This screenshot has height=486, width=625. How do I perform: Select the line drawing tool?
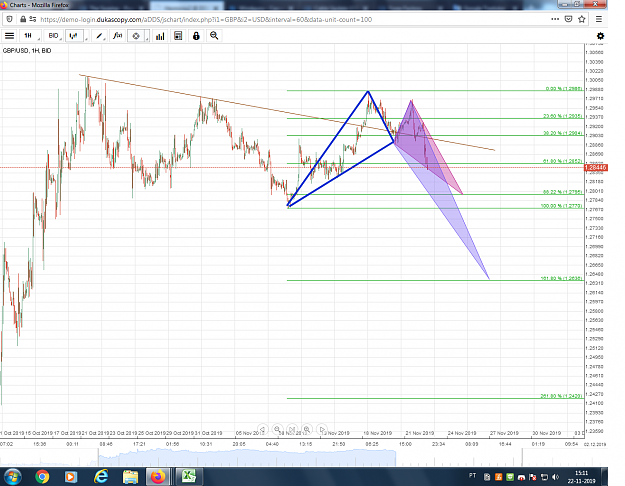pos(99,36)
